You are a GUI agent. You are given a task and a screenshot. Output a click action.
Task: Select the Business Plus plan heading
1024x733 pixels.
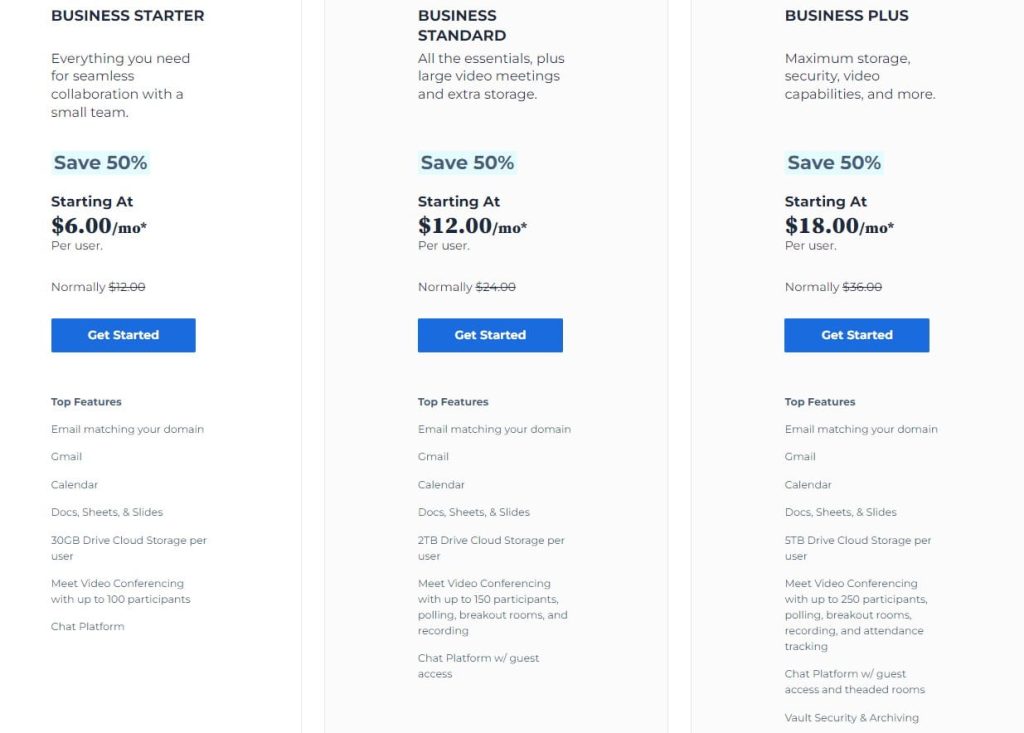coord(846,16)
